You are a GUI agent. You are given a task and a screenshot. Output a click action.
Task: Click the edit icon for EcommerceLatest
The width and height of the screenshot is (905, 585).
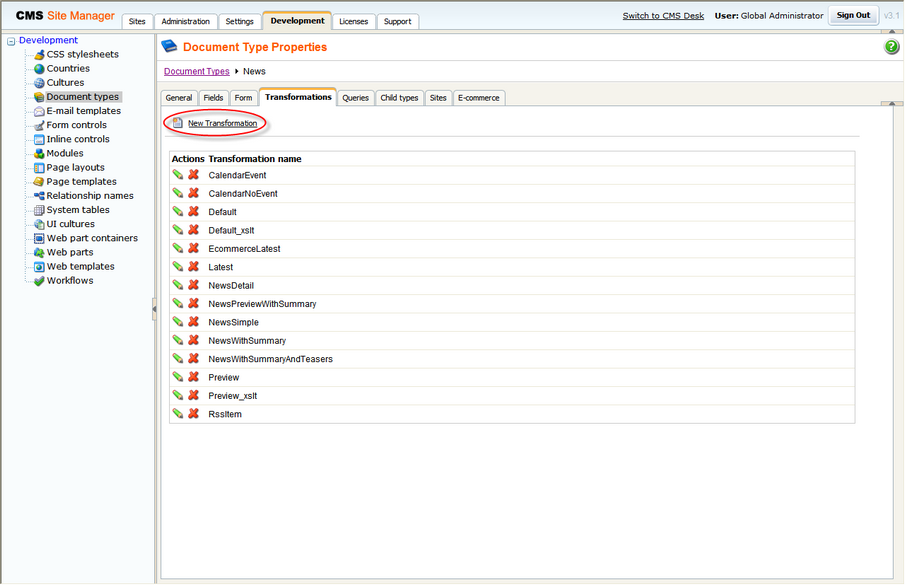point(178,248)
